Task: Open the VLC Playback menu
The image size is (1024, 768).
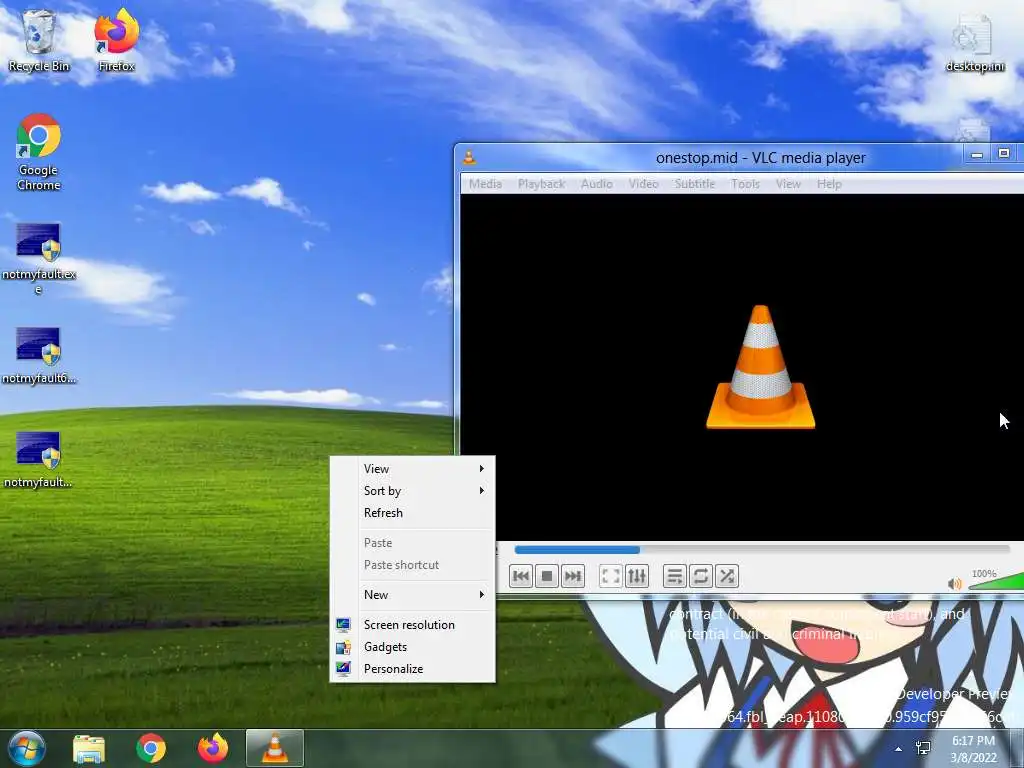Action: [541, 184]
